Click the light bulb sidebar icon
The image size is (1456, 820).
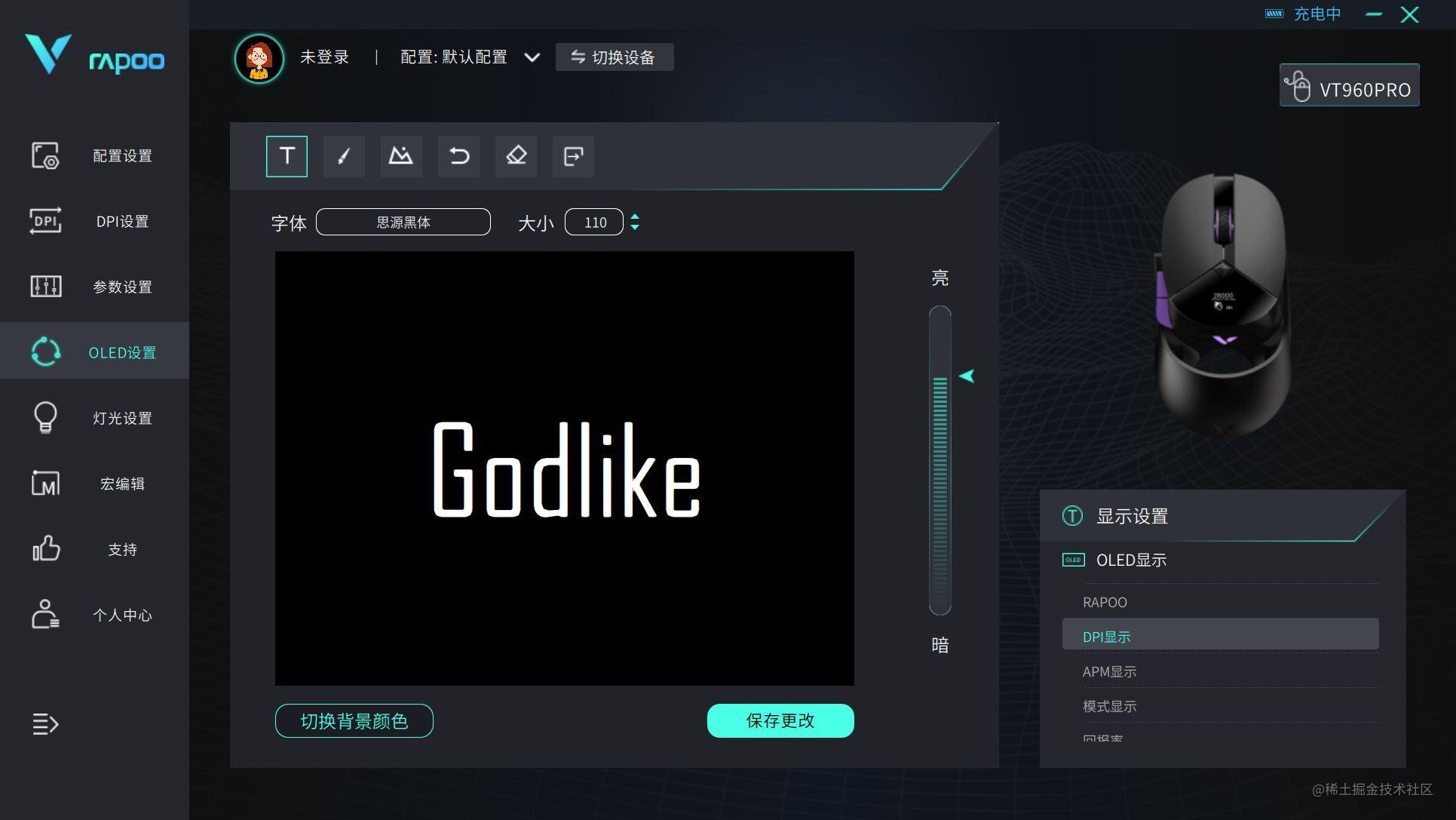coord(45,417)
